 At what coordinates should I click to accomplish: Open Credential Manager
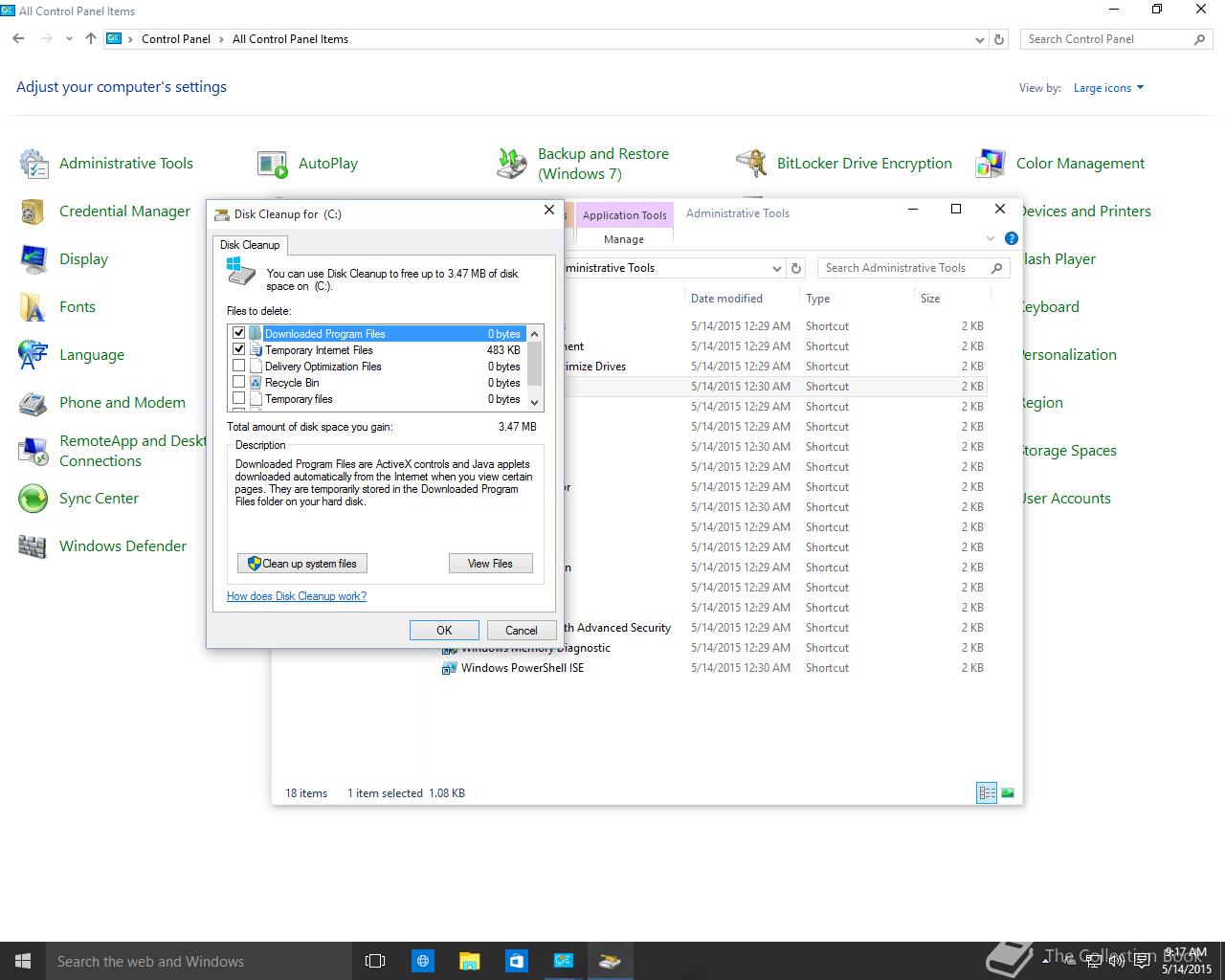(105, 212)
